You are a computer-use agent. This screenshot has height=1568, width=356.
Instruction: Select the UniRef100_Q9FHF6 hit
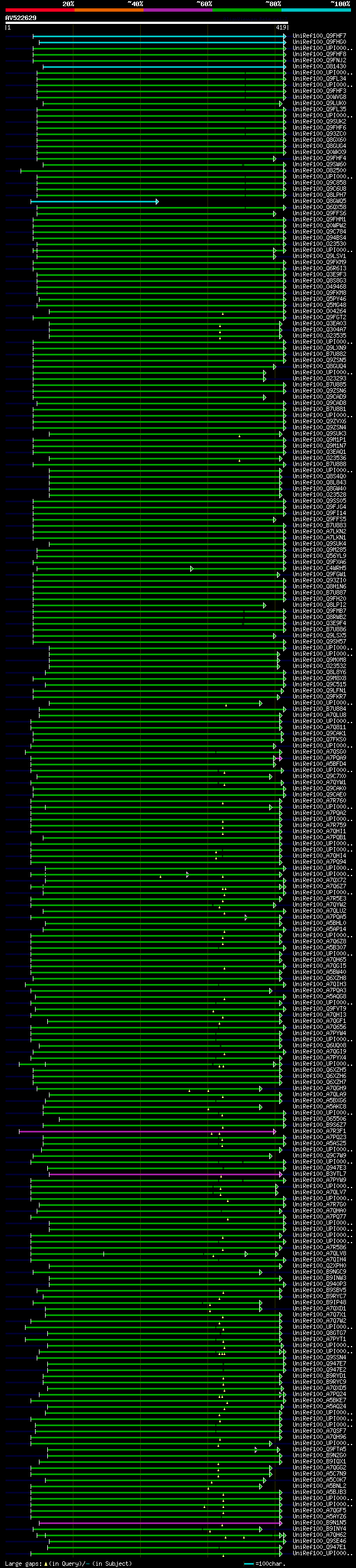click(319, 127)
